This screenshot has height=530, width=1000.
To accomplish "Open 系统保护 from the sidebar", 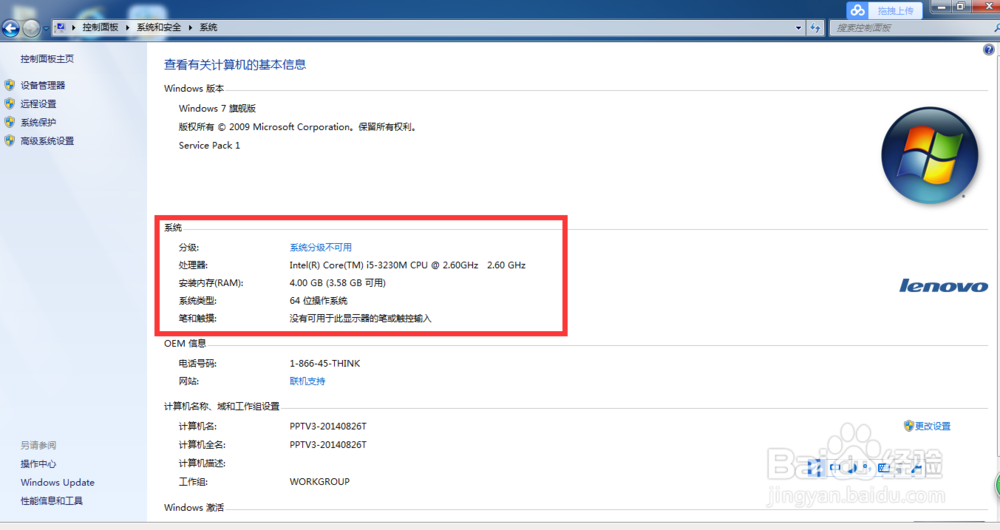I will click(38, 122).
